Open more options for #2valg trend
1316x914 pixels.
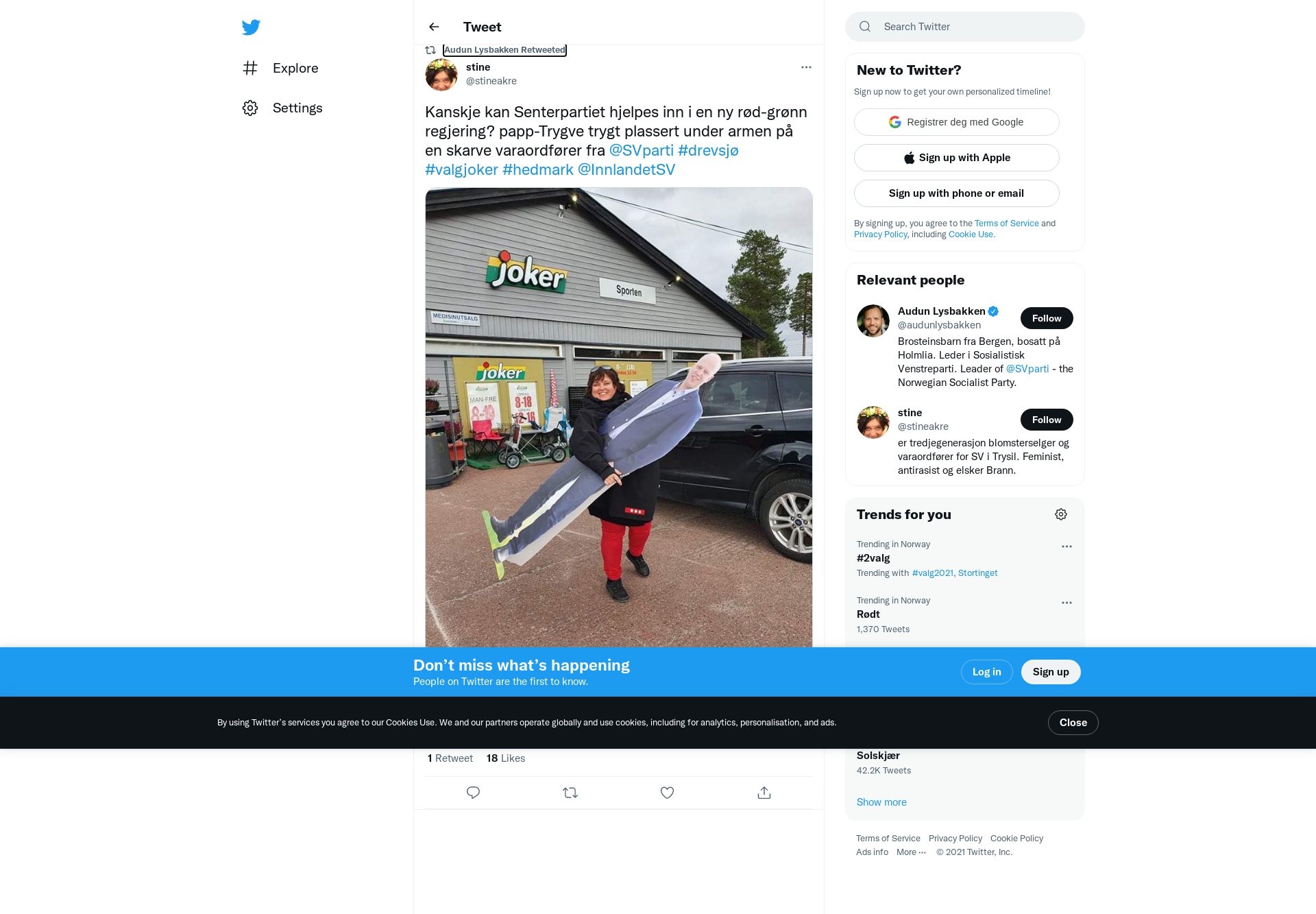[1067, 546]
